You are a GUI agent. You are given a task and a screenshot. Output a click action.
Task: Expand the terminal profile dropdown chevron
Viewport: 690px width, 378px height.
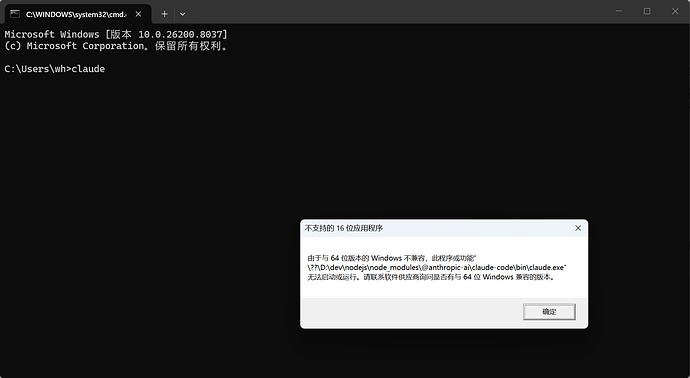click(182, 14)
